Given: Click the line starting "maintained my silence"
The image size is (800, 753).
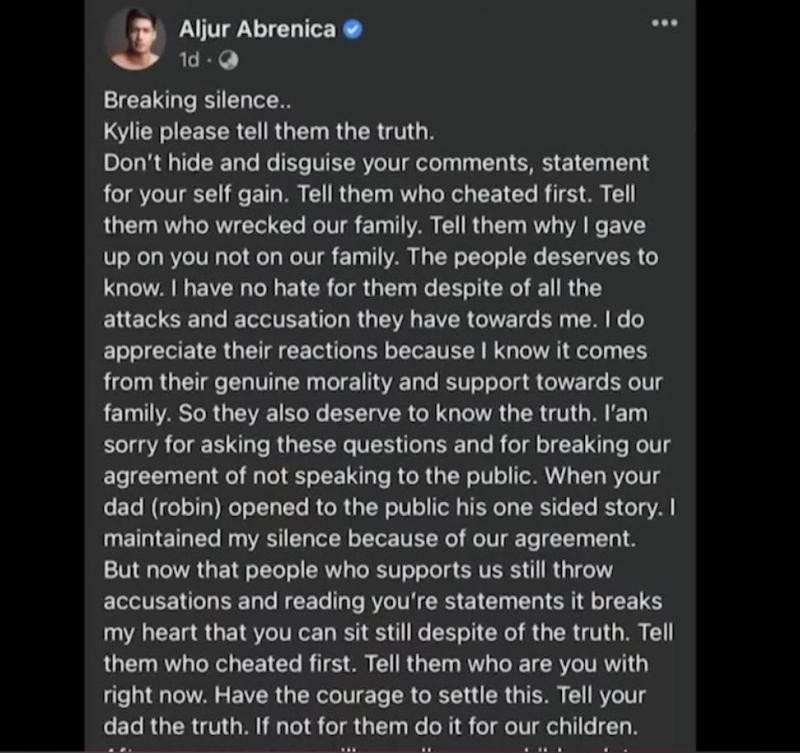Looking at the screenshot, I should [370, 538].
